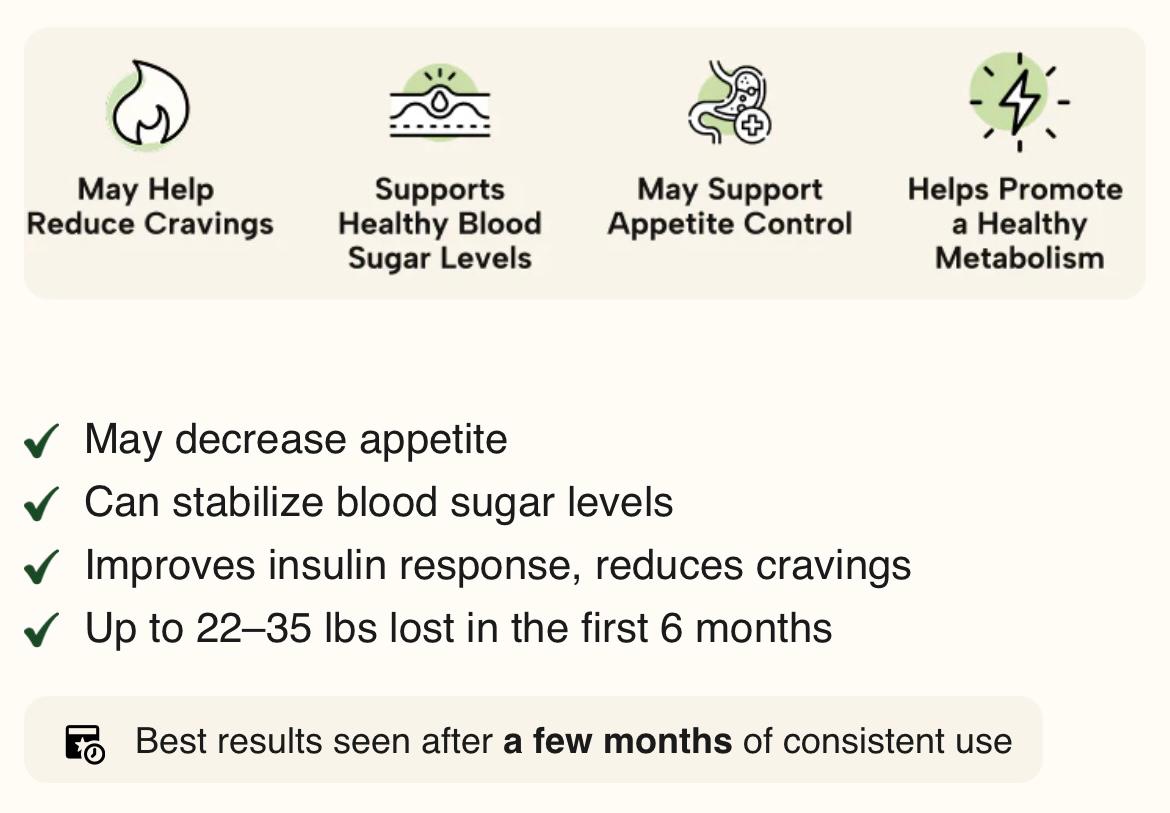Image resolution: width=1170 pixels, height=813 pixels.
Task: Click checkmark beside Can stabilize blood sugar
Action: click(x=42, y=503)
